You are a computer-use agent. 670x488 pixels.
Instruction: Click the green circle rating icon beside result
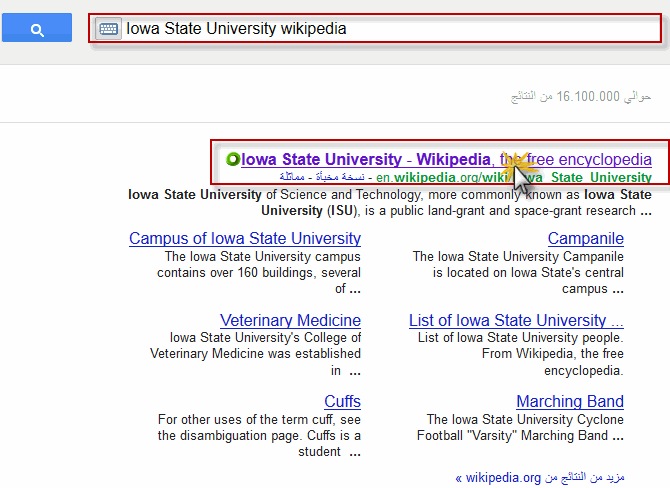coord(232,159)
